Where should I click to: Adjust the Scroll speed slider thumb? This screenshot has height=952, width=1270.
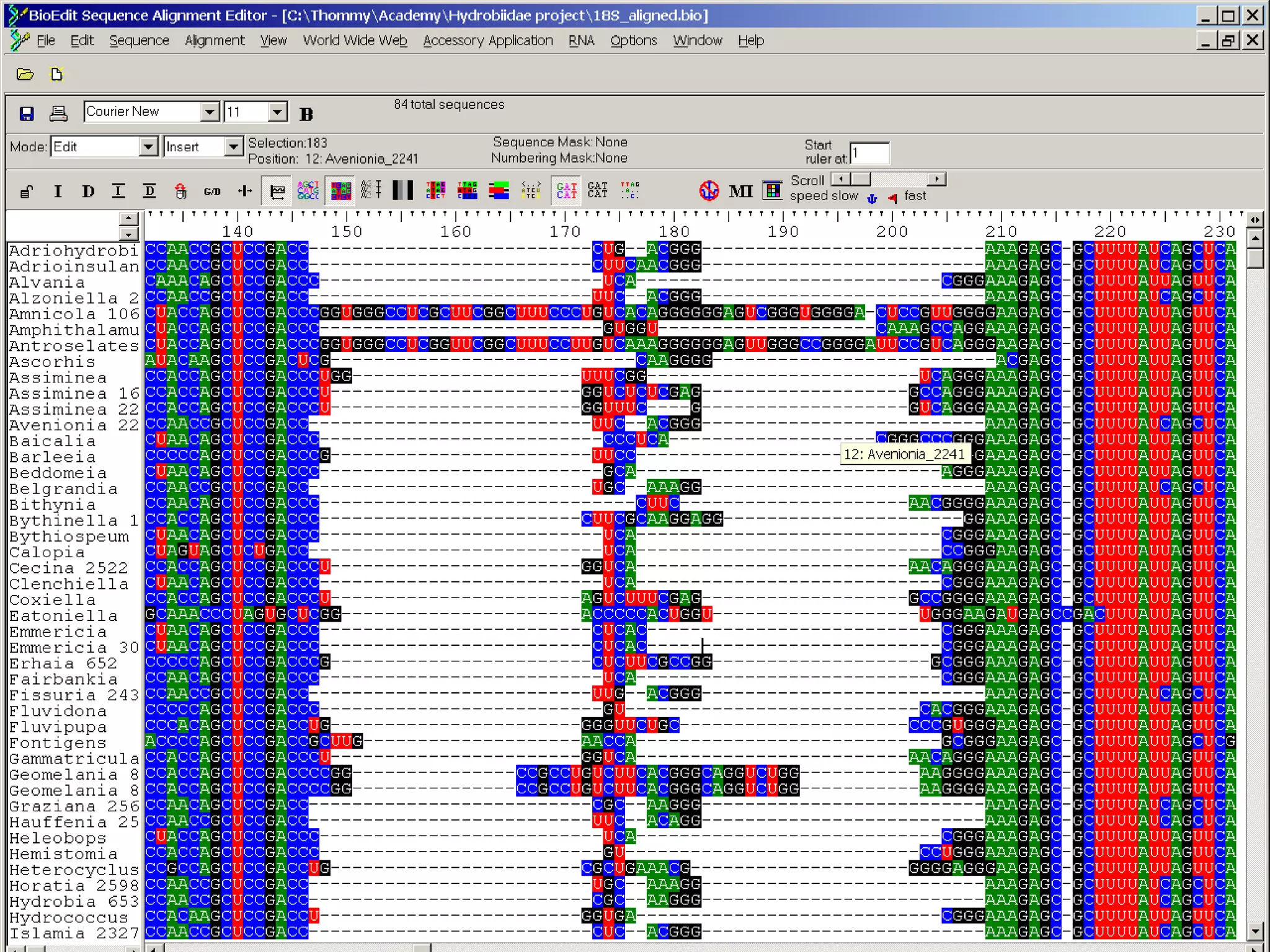pyautogui.click(x=861, y=179)
